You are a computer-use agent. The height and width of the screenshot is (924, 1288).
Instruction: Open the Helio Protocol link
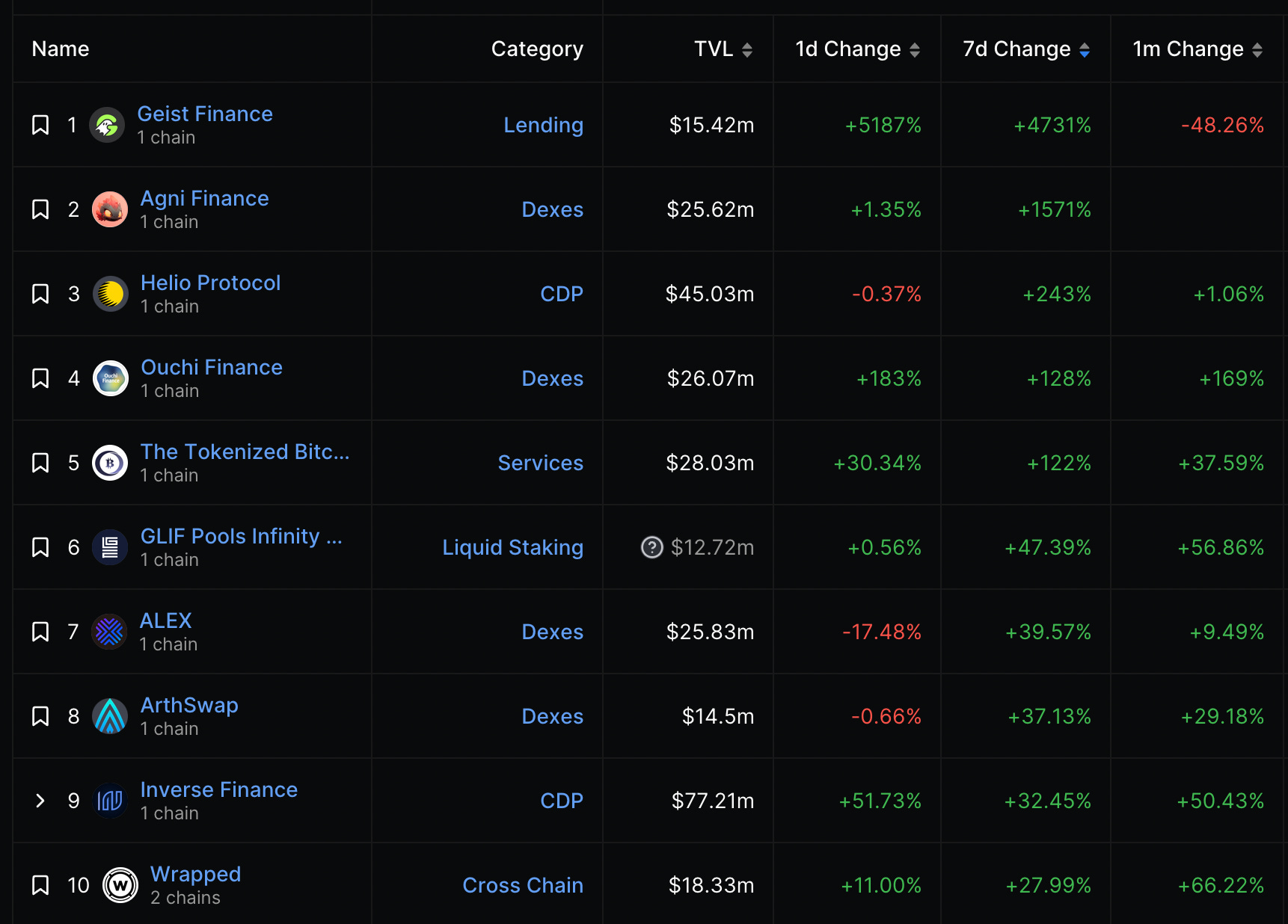[211, 283]
